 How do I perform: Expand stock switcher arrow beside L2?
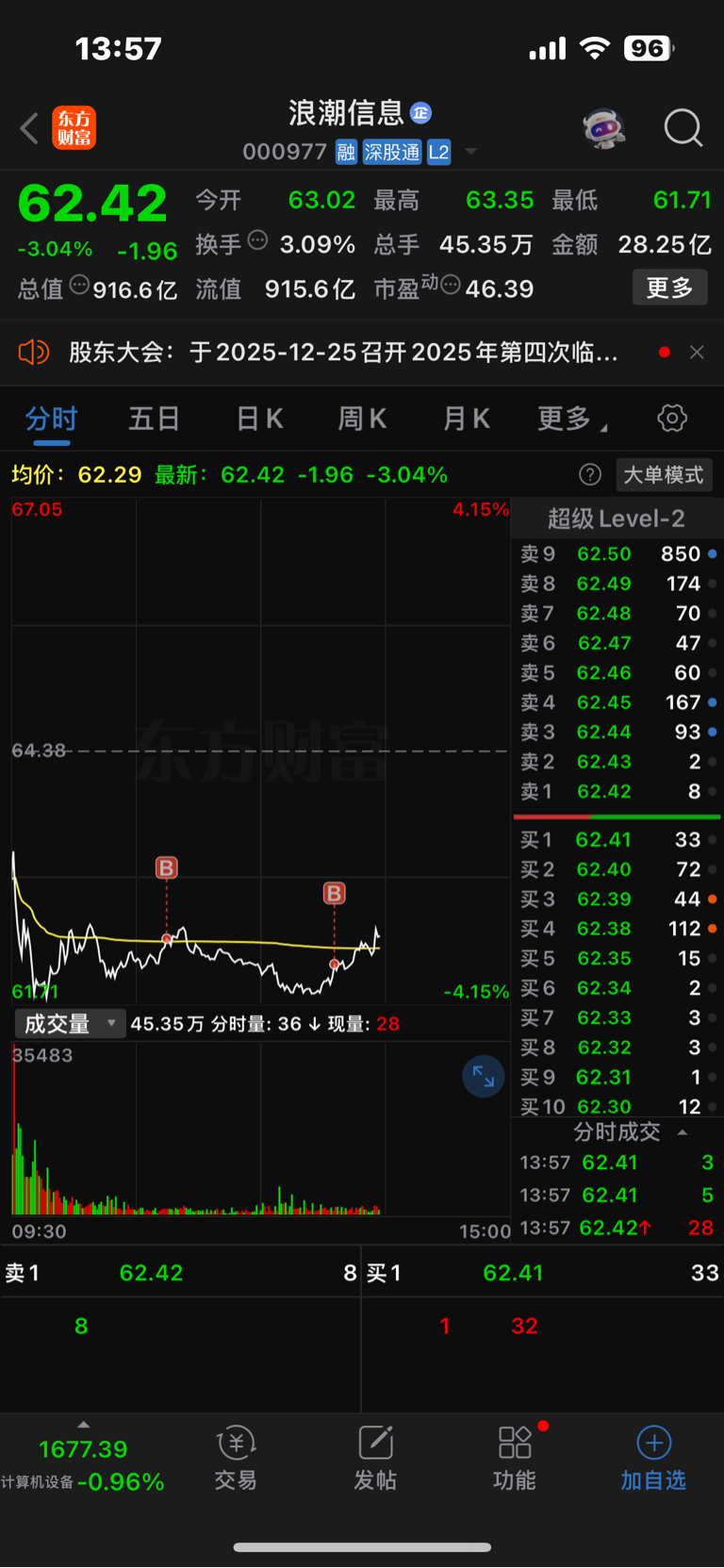pyautogui.click(x=470, y=152)
